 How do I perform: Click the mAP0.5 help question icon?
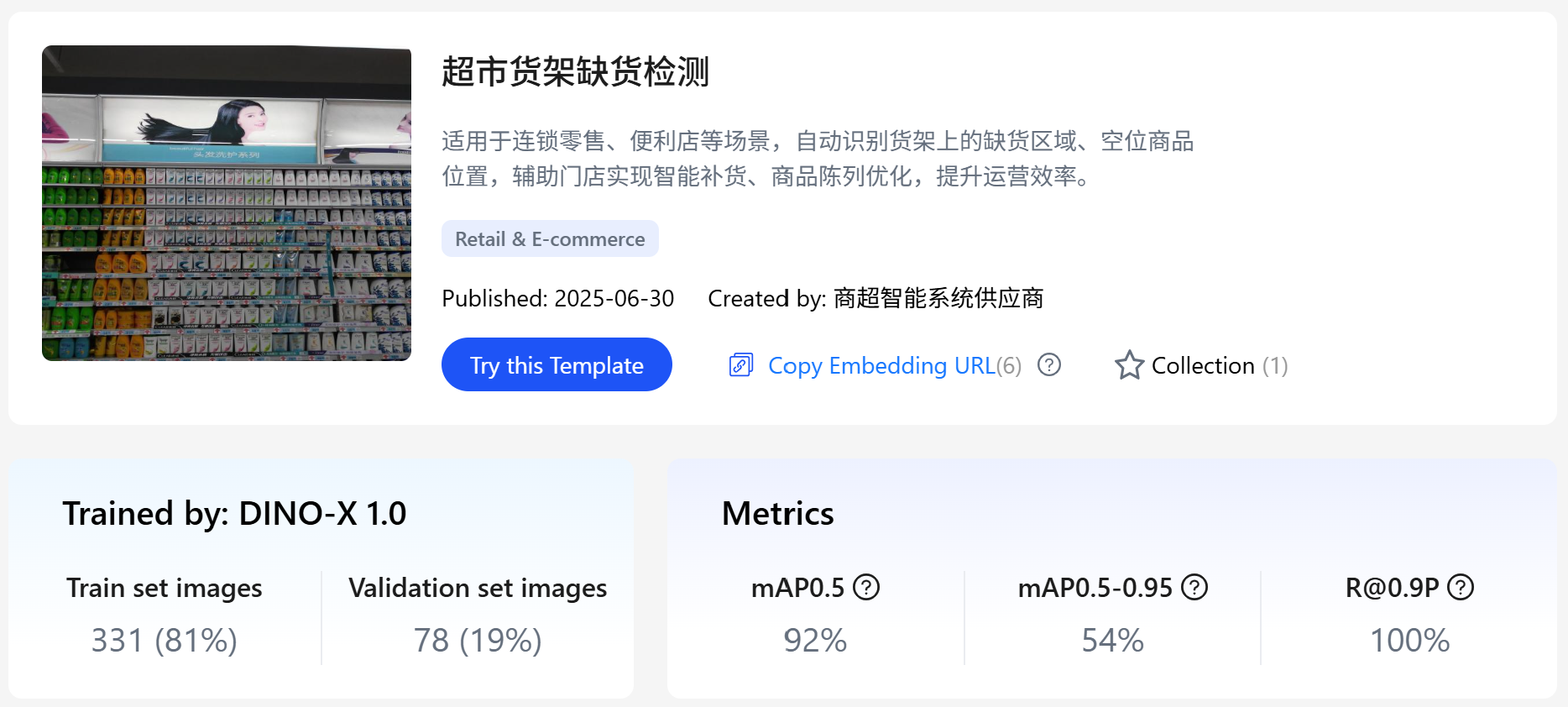pos(866,587)
